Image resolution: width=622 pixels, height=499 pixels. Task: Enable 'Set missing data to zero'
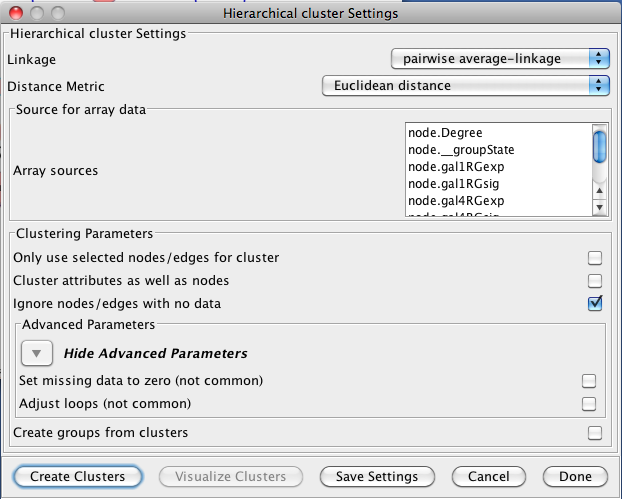point(589,381)
